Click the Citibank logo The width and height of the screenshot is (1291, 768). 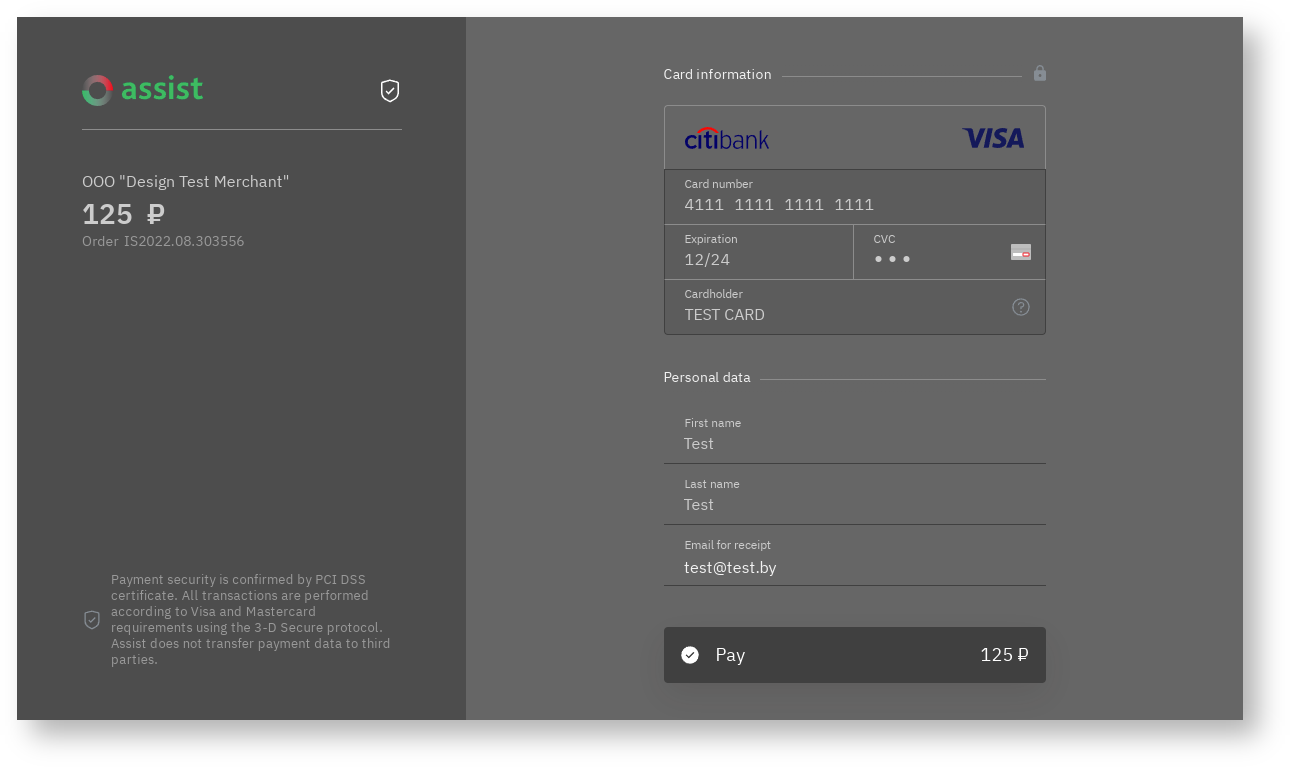click(727, 139)
